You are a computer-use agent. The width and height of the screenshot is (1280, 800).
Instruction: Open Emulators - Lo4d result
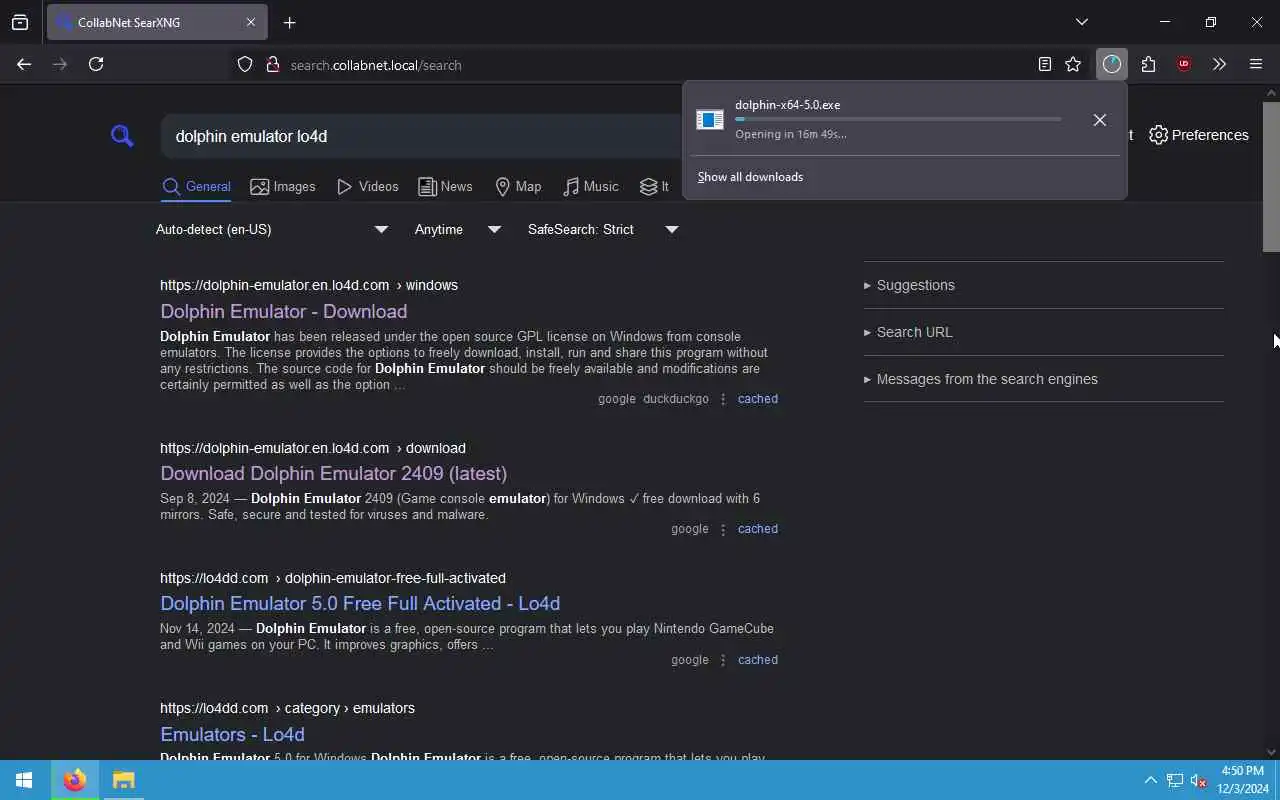point(232,734)
